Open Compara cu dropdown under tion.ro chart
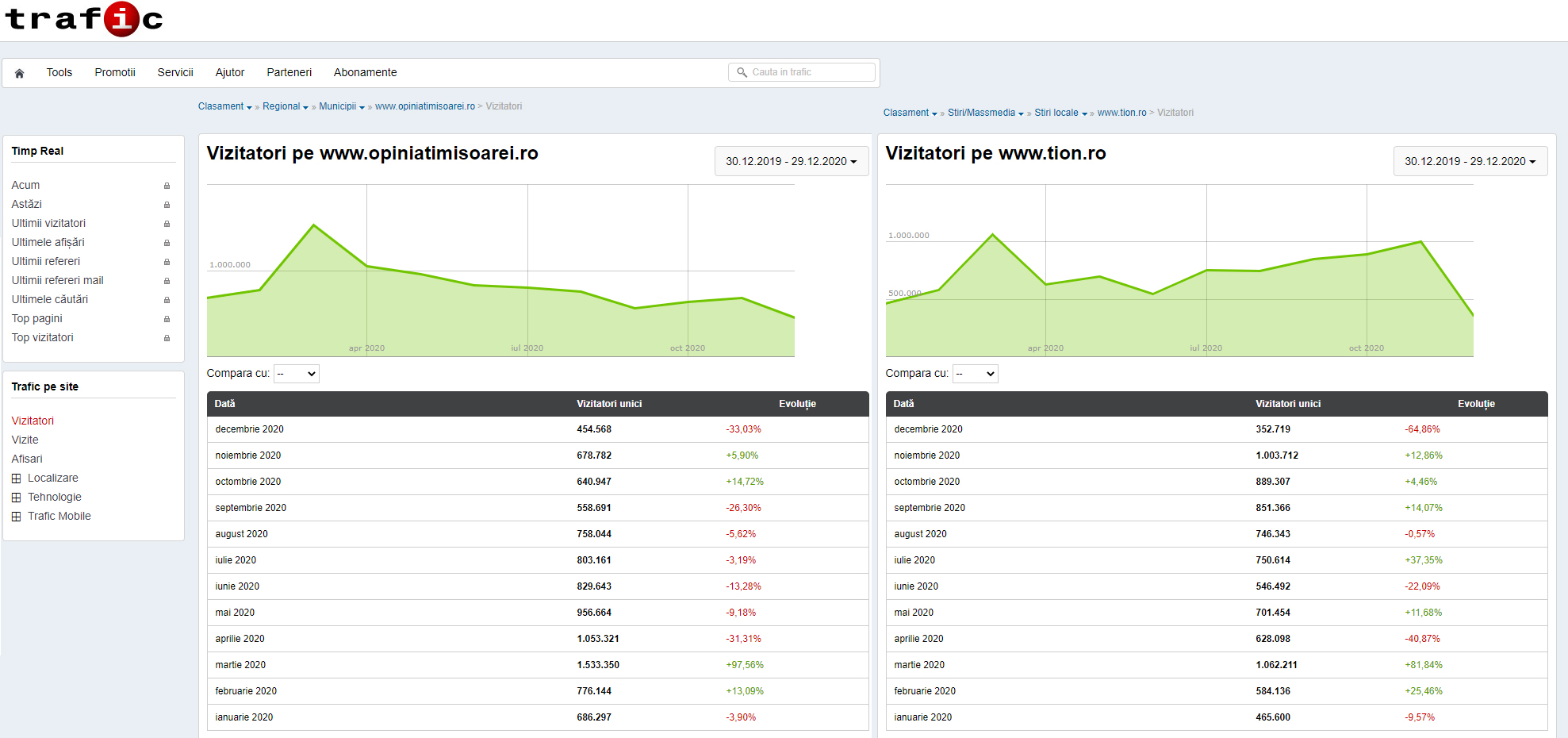The image size is (1568, 738). coord(976,374)
